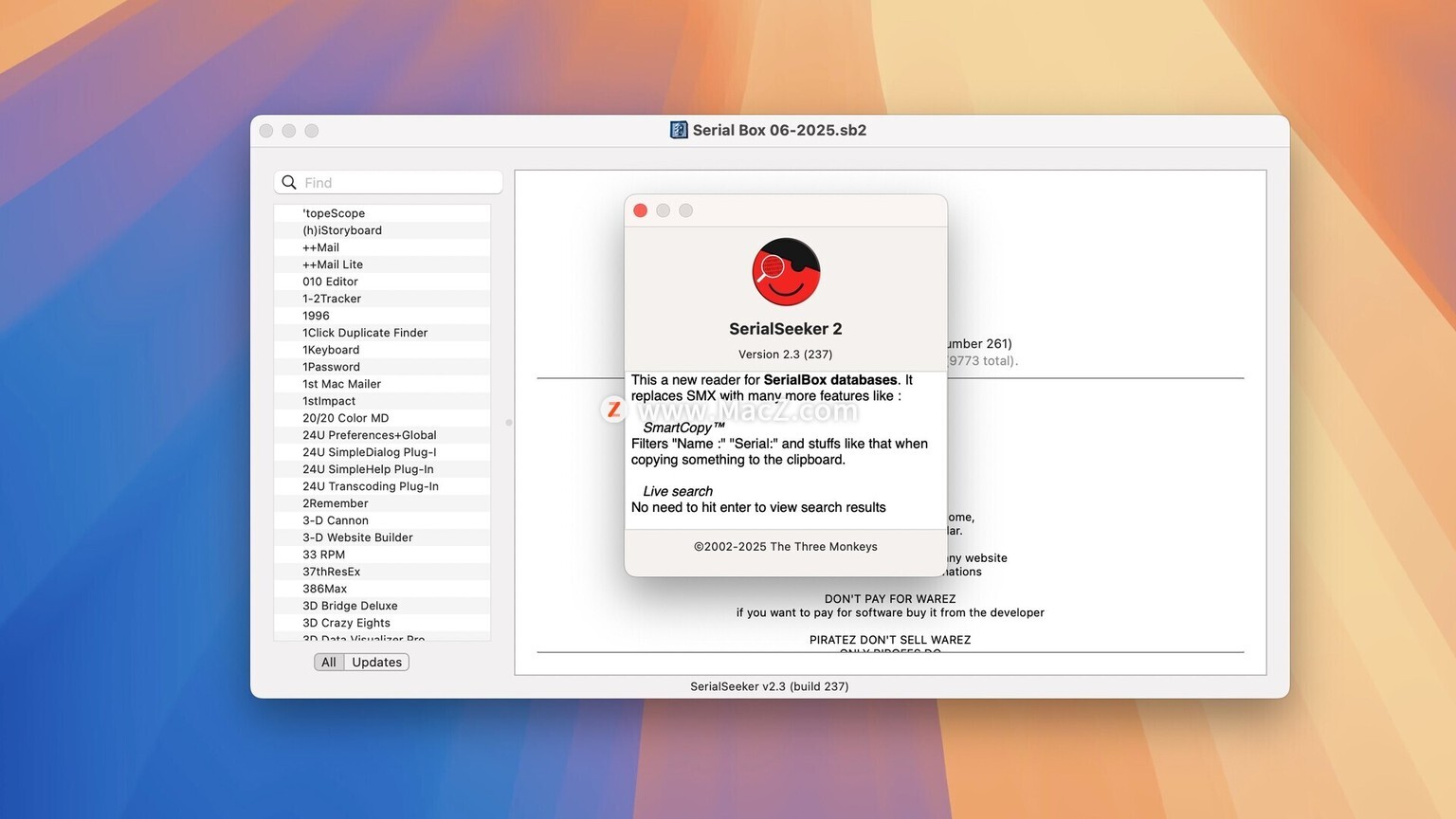Click the PIRATEZ DON'T SELL WAREZ line
The width and height of the screenshot is (1456, 819).
(890, 640)
